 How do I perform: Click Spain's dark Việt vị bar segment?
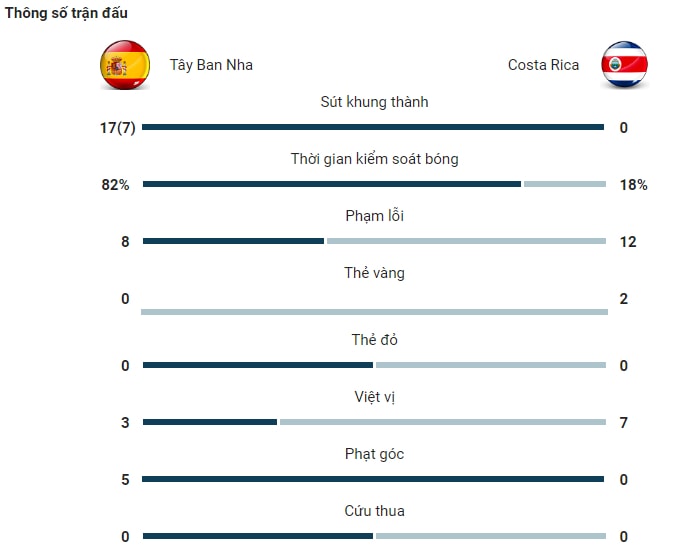pyautogui.click(x=210, y=422)
